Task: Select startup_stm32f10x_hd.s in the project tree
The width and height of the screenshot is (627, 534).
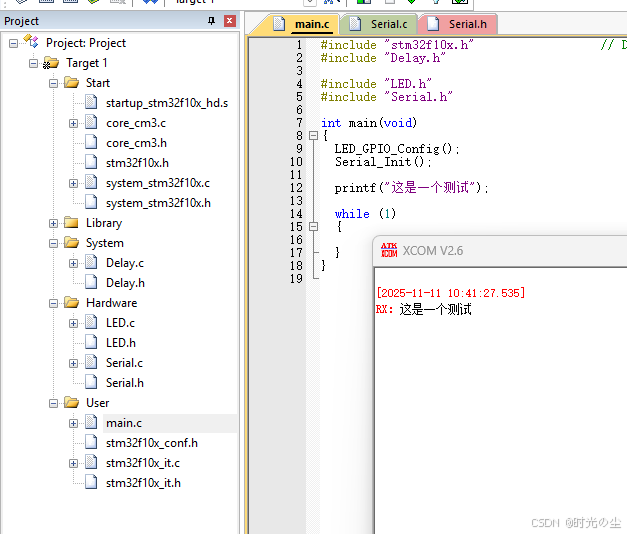Action: (x=167, y=103)
